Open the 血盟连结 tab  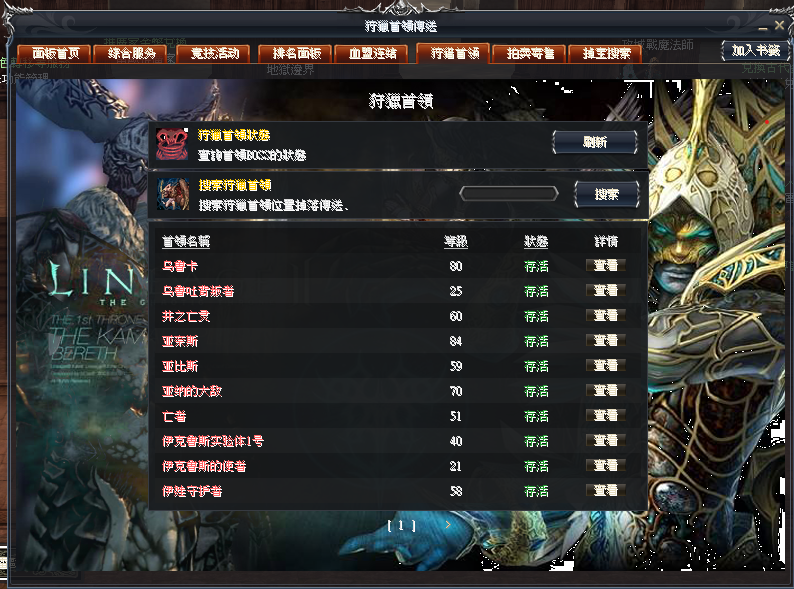(x=372, y=54)
